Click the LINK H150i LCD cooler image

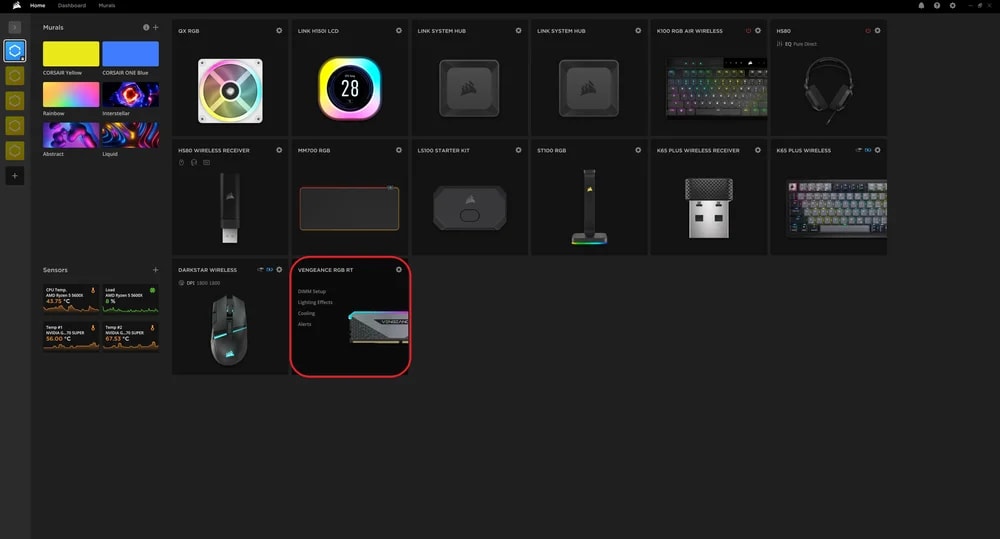(x=349, y=89)
